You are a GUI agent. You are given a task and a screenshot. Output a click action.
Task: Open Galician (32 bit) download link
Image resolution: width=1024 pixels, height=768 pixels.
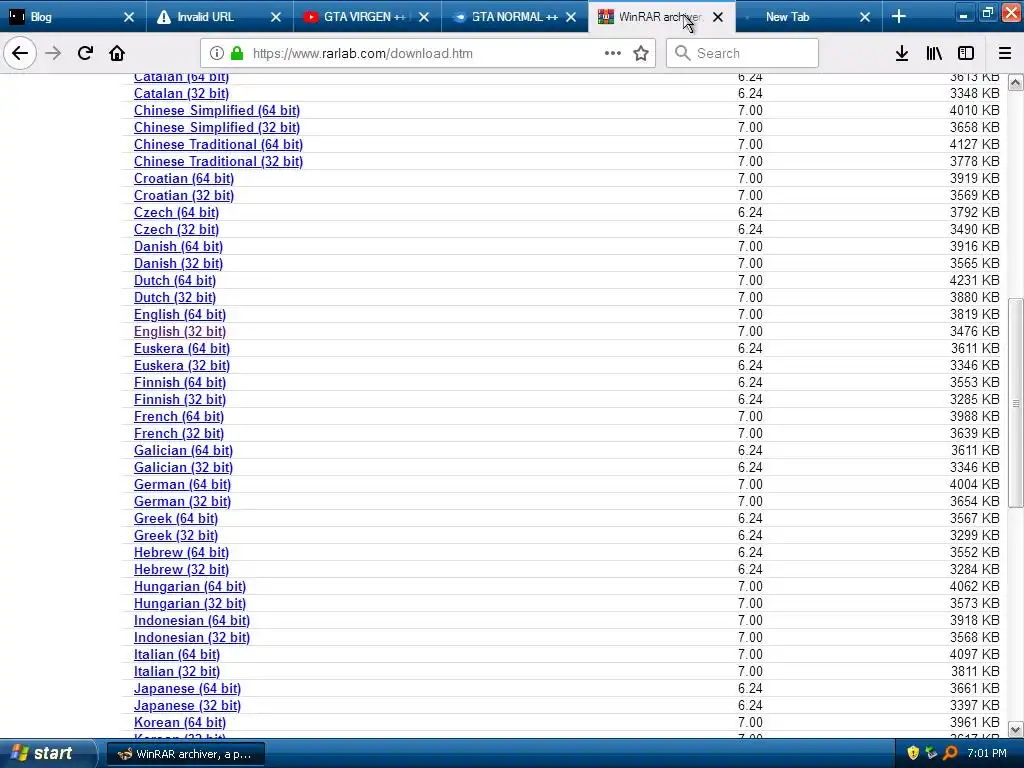184,467
